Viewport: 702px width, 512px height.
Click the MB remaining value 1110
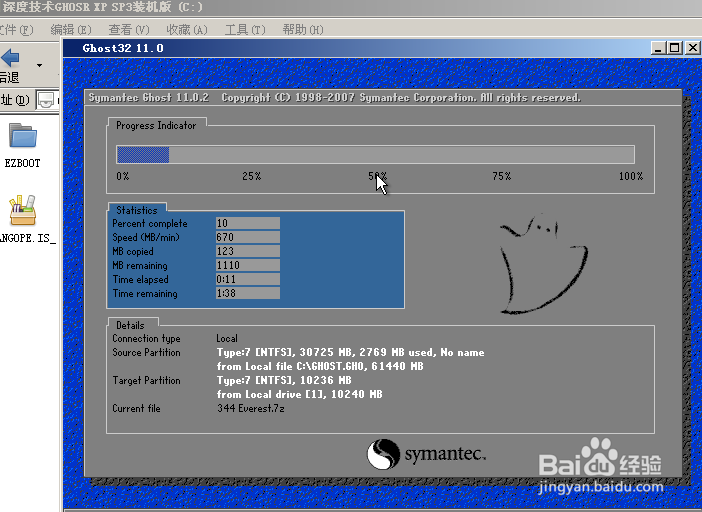coord(248,265)
